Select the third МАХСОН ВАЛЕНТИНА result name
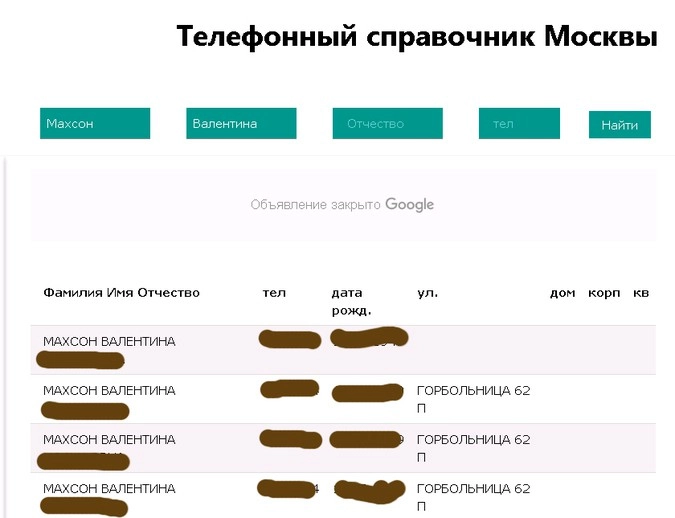 [x=109, y=439]
